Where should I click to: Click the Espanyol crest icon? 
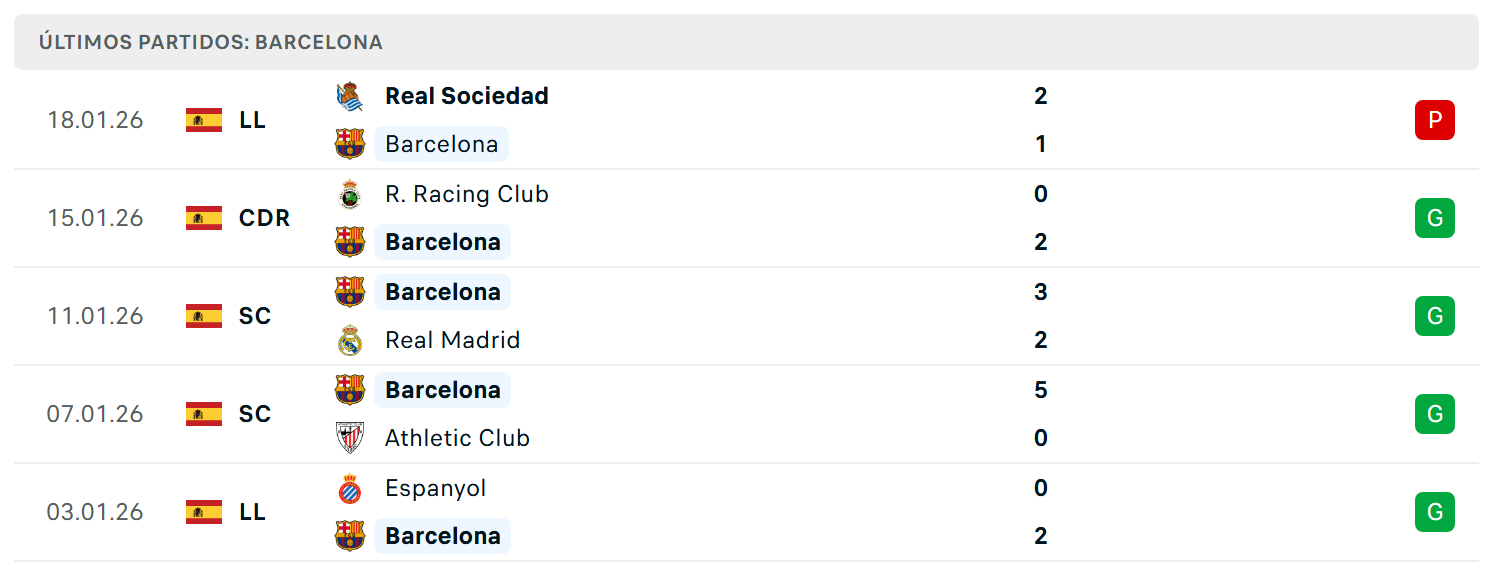[x=350, y=488]
